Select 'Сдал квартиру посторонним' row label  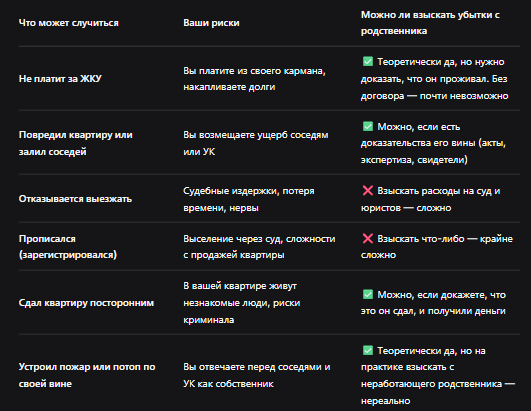point(86,303)
